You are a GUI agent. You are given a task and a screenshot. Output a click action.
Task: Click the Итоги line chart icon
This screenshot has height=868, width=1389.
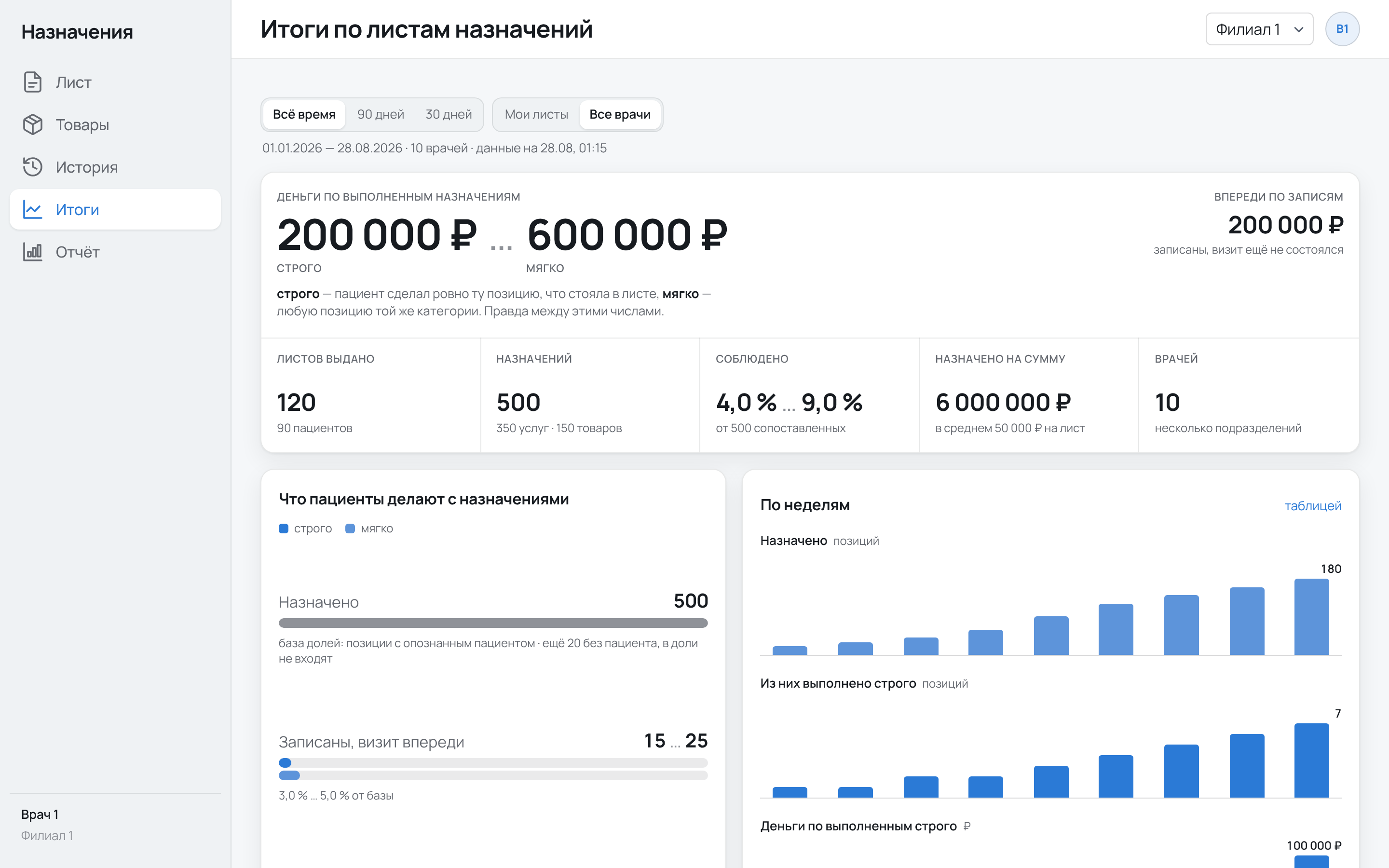tap(33, 210)
